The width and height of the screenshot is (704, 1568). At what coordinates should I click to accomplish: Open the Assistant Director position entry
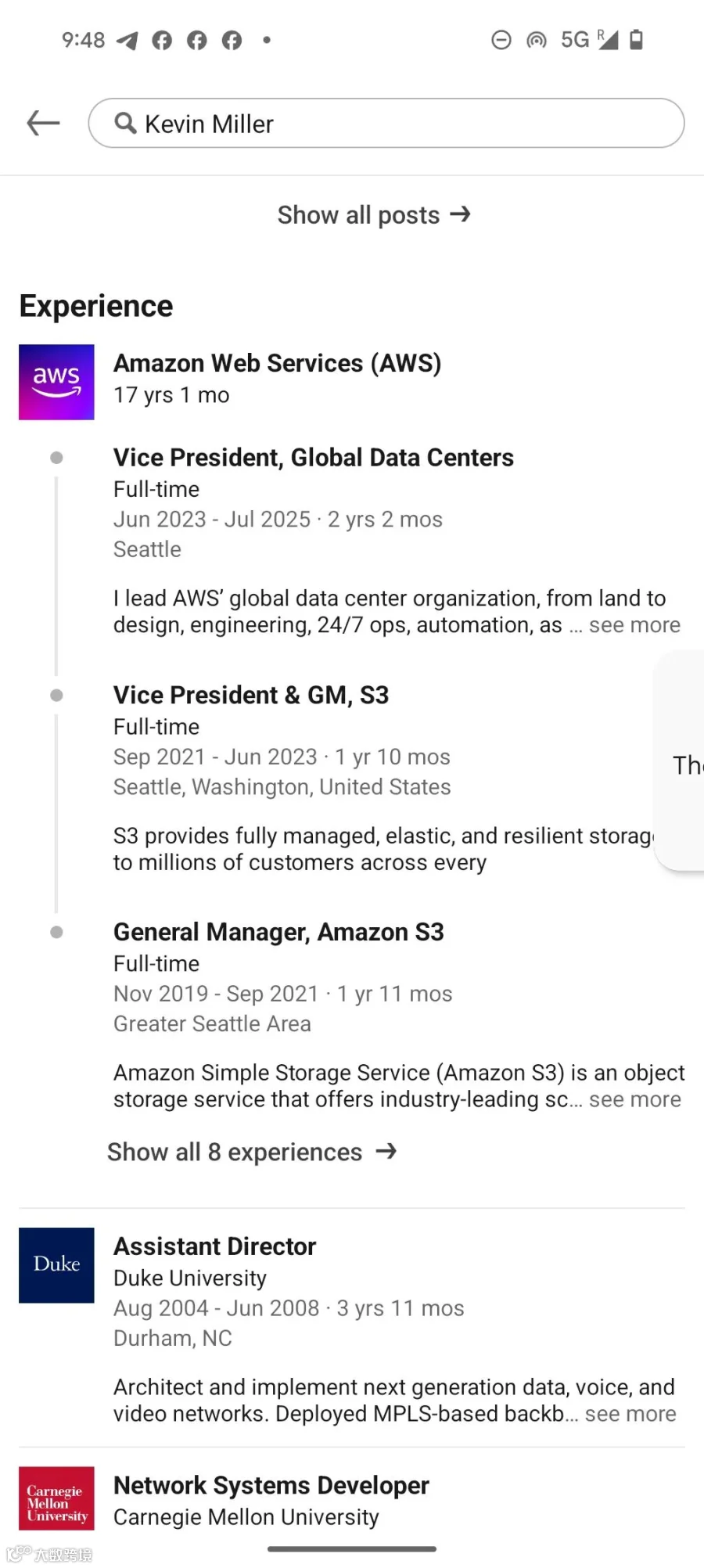point(214,1246)
